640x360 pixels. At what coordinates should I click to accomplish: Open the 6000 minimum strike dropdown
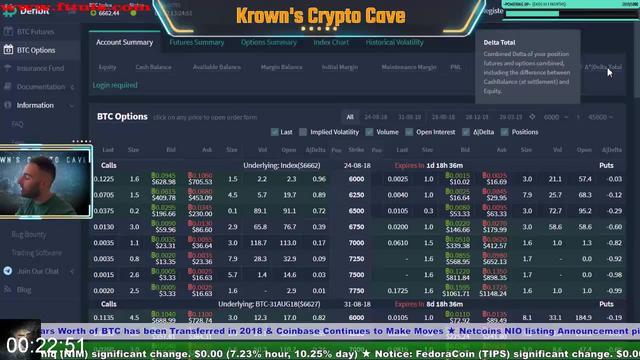[x=556, y=117]
